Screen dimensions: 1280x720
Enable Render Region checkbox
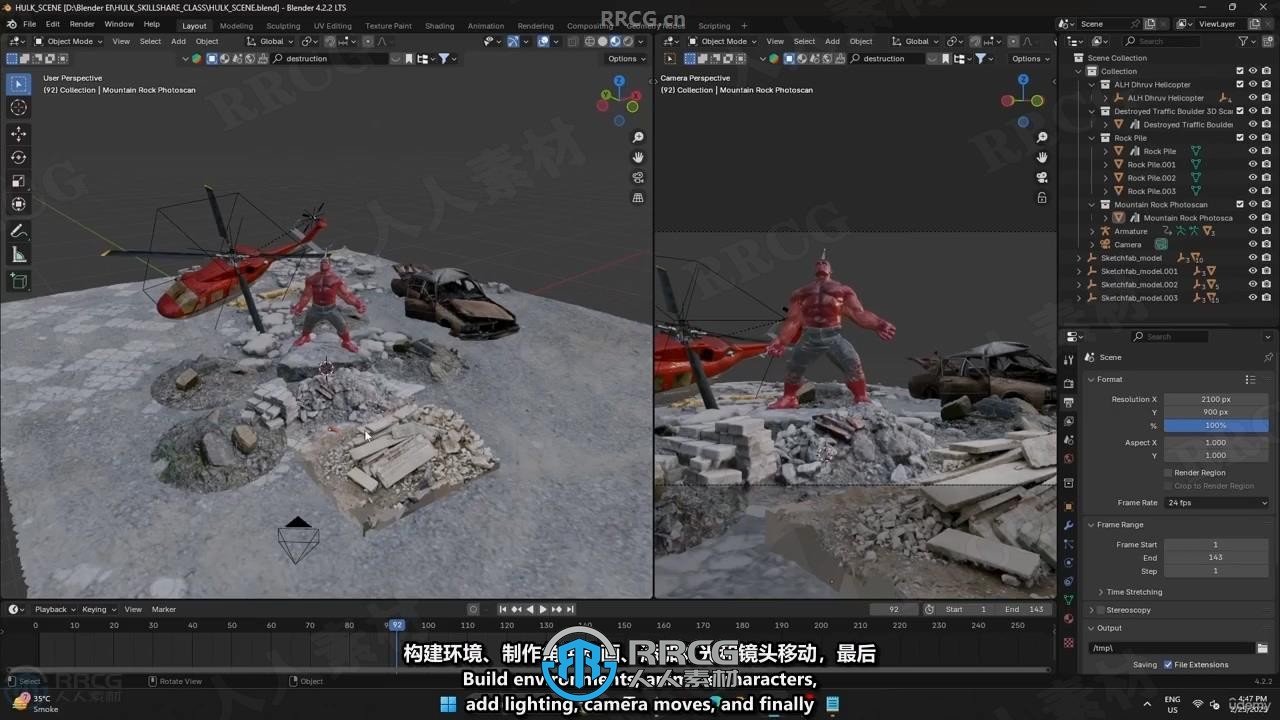tap(1168, 472)
